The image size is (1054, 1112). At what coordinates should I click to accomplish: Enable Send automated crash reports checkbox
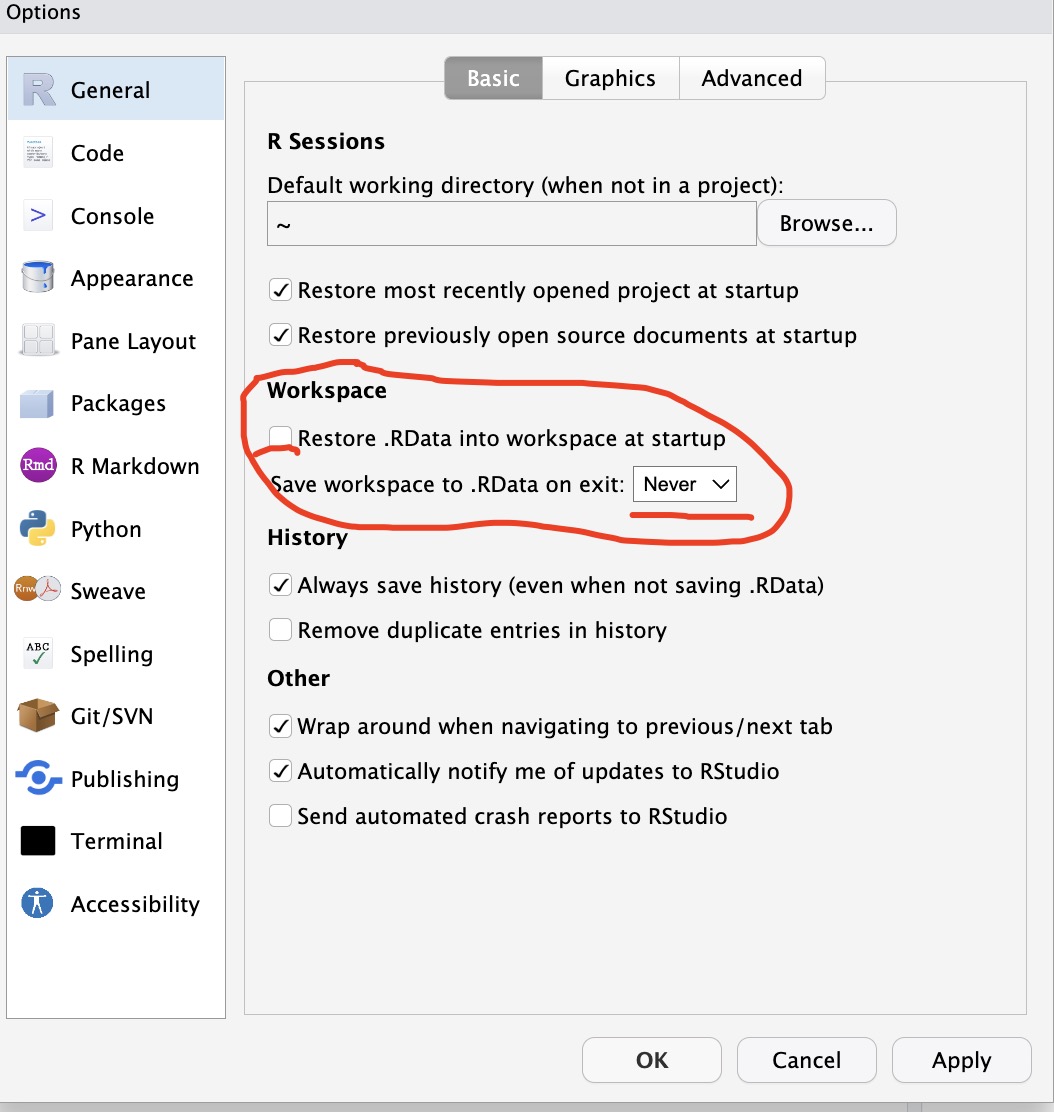(x=280, y=816)
